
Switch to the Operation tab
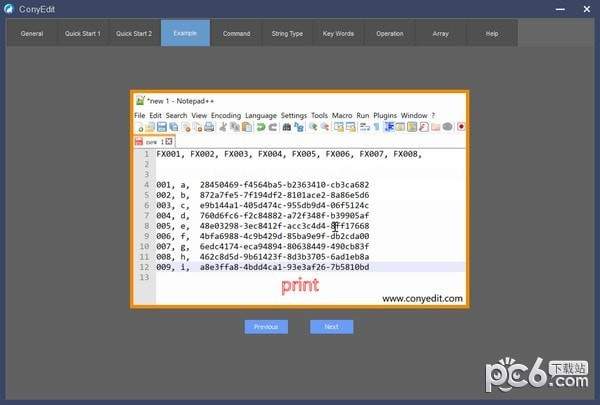[390, 33]
